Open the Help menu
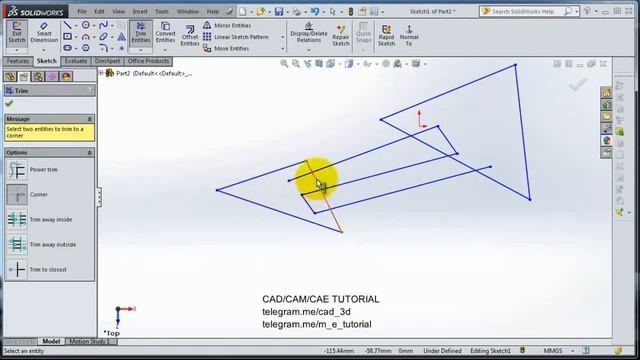Image resolution: width=640 pixels, height=360 pixels. pos(213,11)
